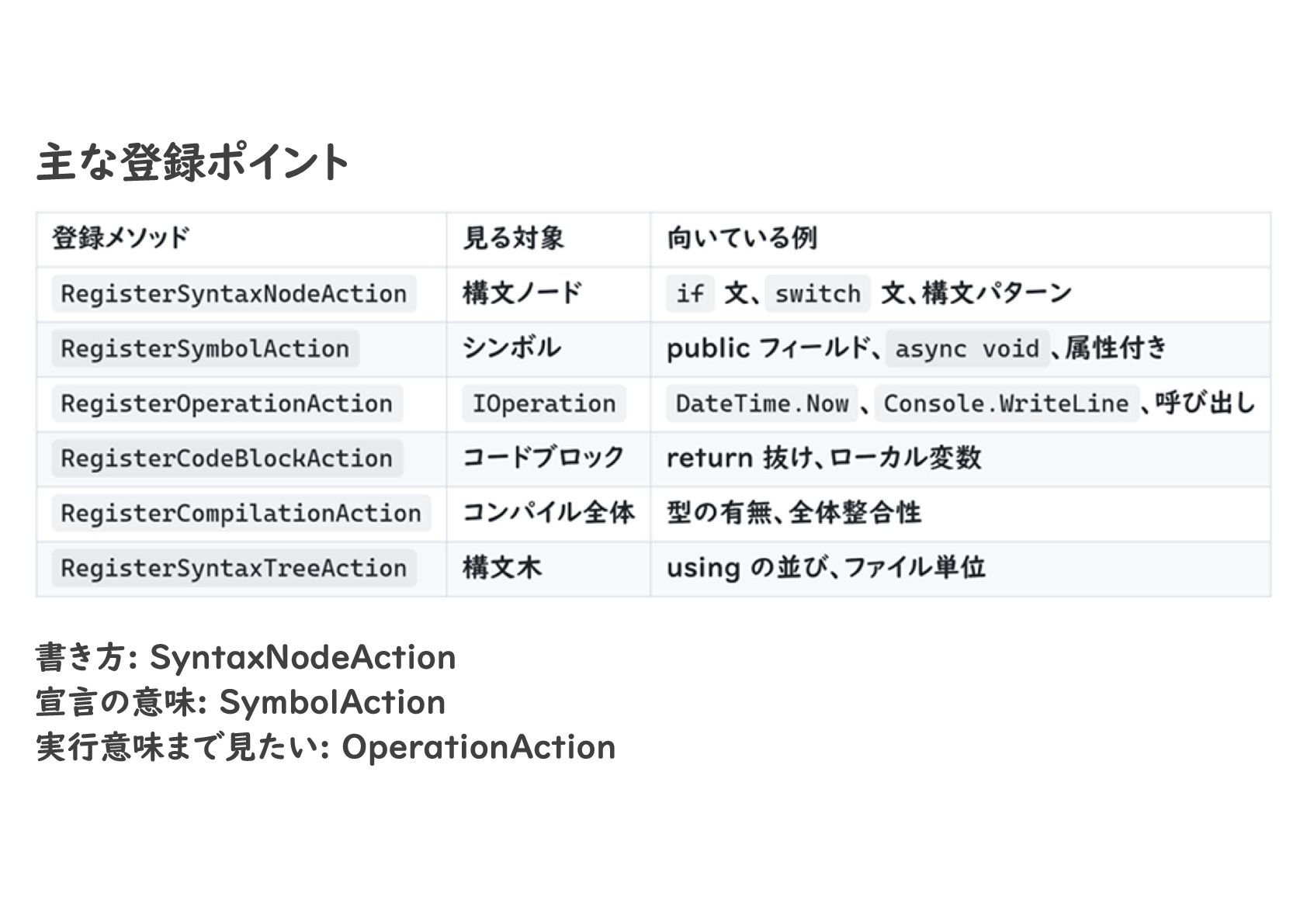Click the RegisterCompilationAction code label
The width and height of the screenshot is (1307, 924).
tap(241, 514)
